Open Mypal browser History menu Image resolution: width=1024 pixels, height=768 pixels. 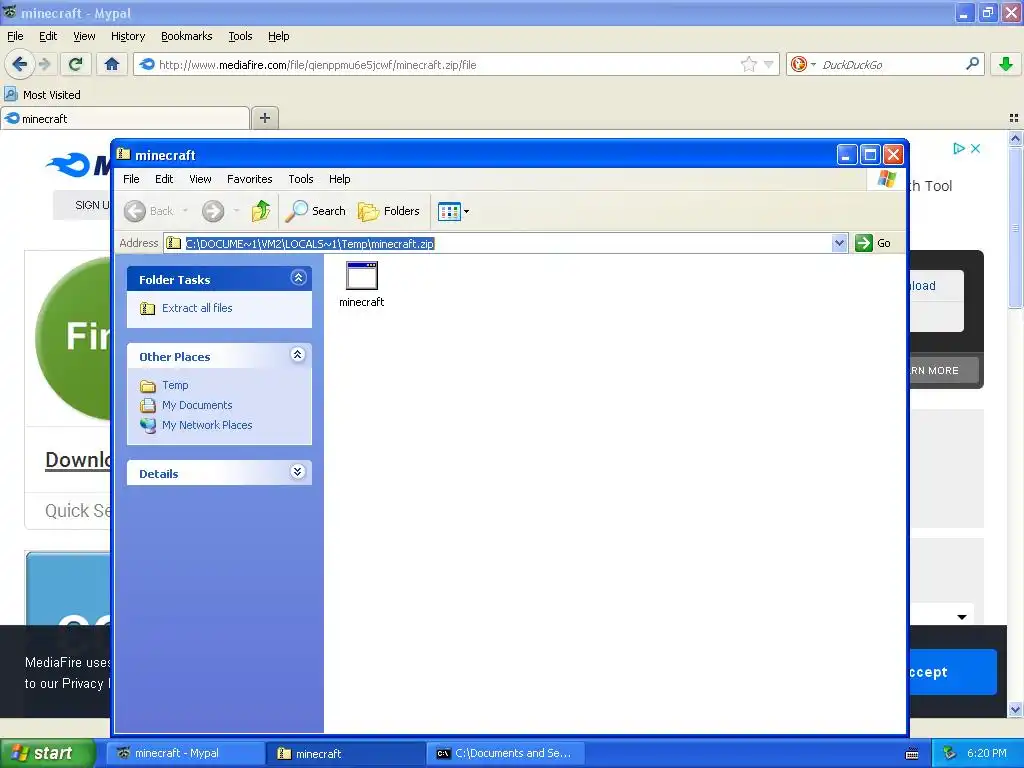[128, 36]
